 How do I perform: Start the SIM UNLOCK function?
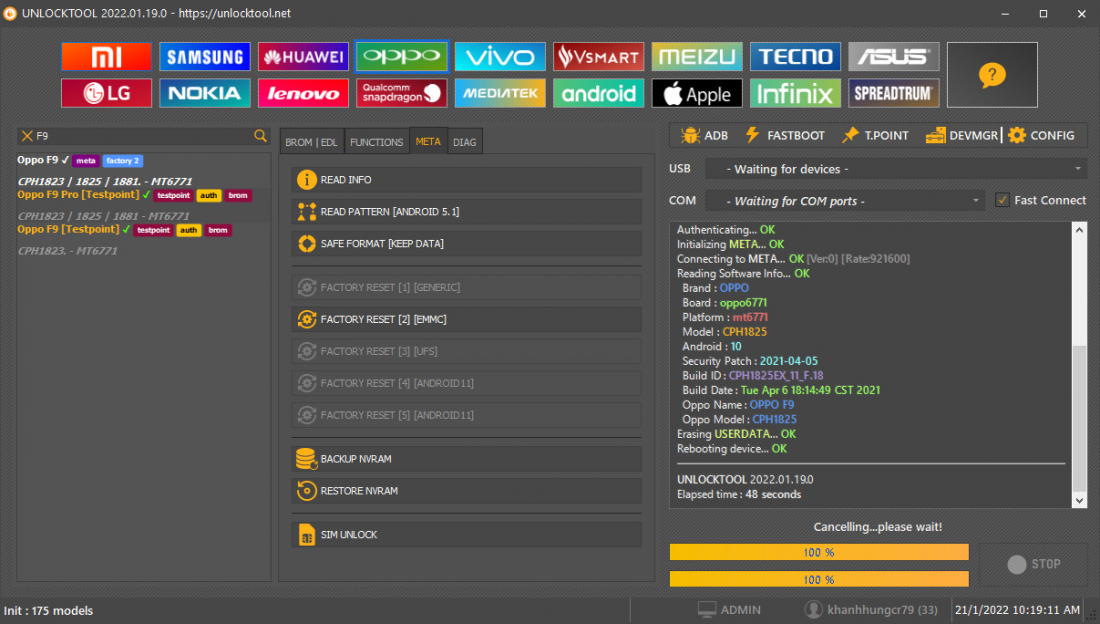pyautogui.click(x=467, y=535)
